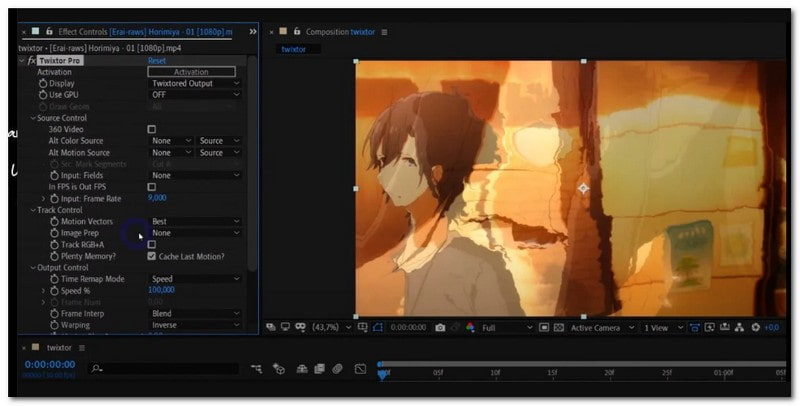Show hidden panels with double chevron

[253, 32]
